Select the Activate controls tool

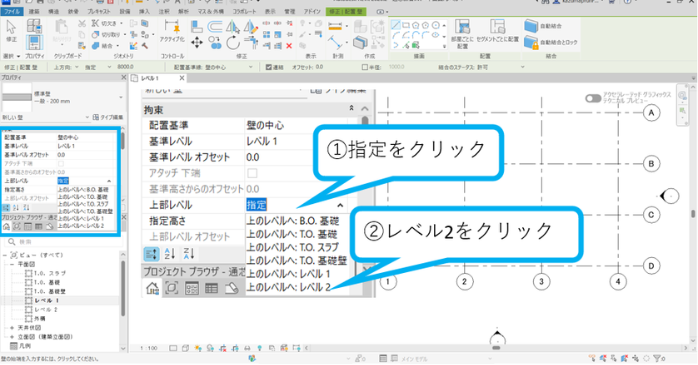(x=172, y=30)
